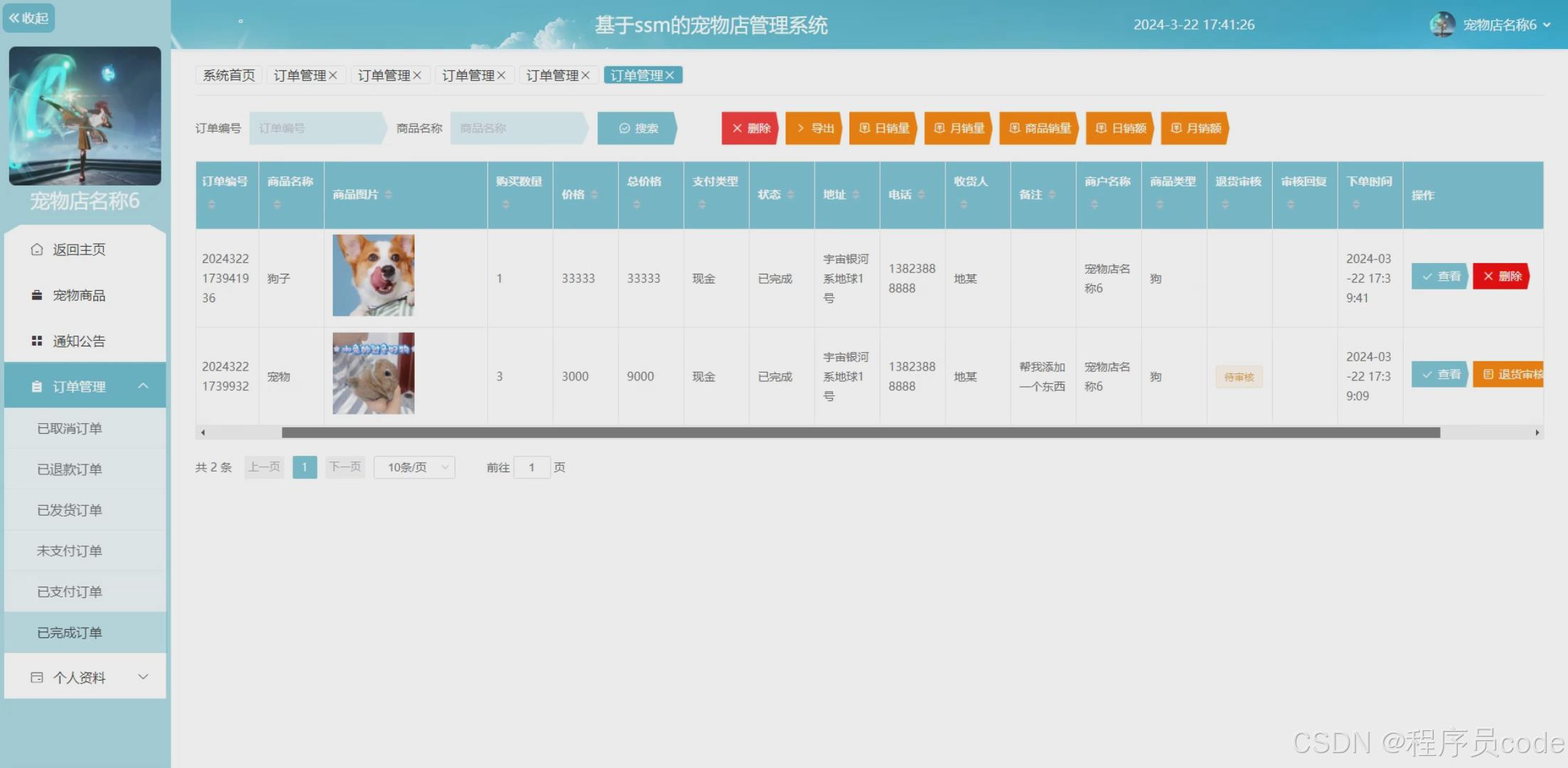The width and height of the screenshot is (1568, 768).
Task: Click the horizontal table scrollbar
Action: 861,432
